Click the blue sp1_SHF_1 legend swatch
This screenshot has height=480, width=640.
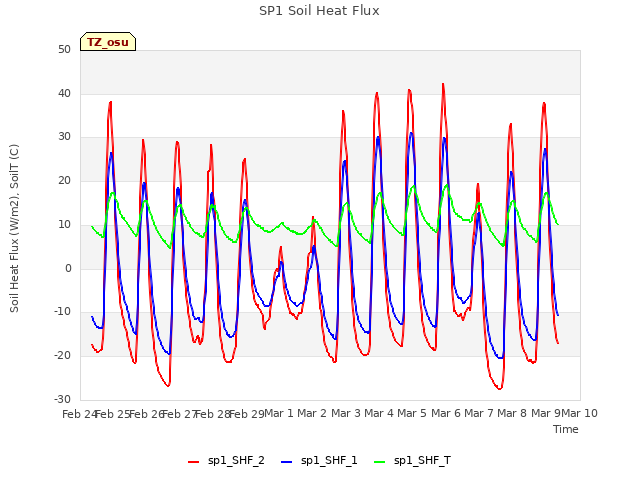(x=287, y=462)
